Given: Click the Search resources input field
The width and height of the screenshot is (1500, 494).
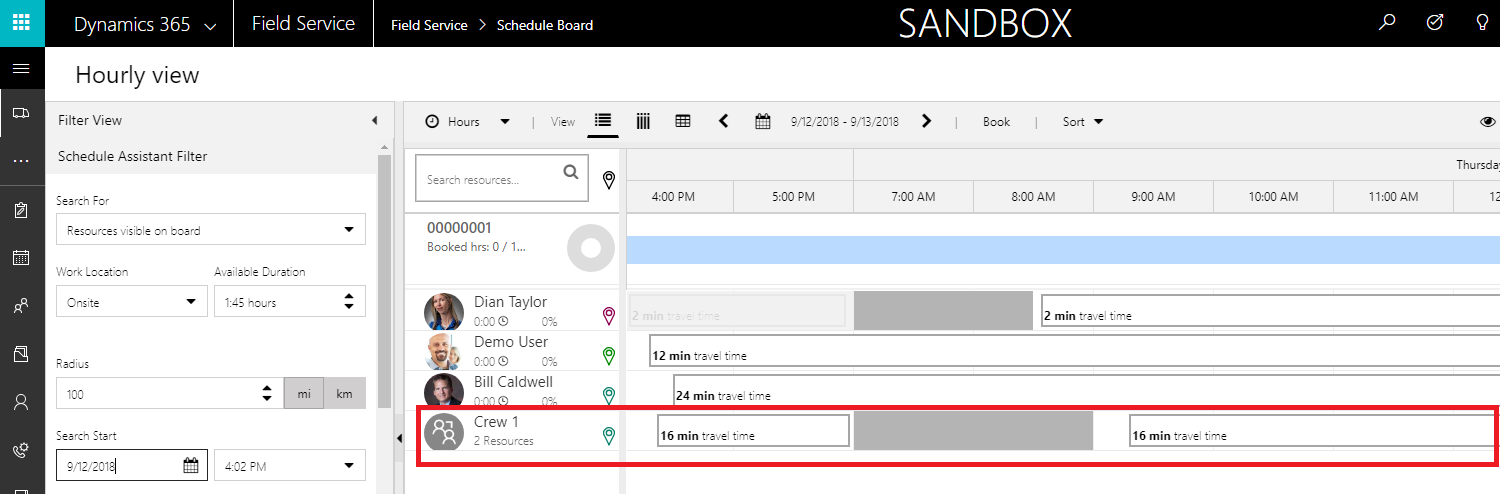Looking at the screenshot, I should click(x=488, y=179).
